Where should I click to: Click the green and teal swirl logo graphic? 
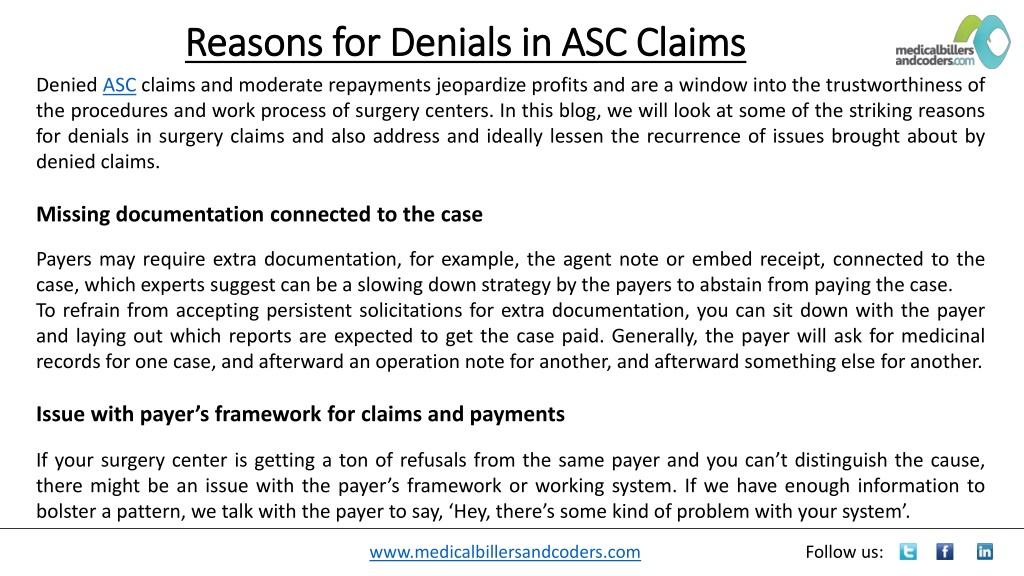(x=982, y=40)
